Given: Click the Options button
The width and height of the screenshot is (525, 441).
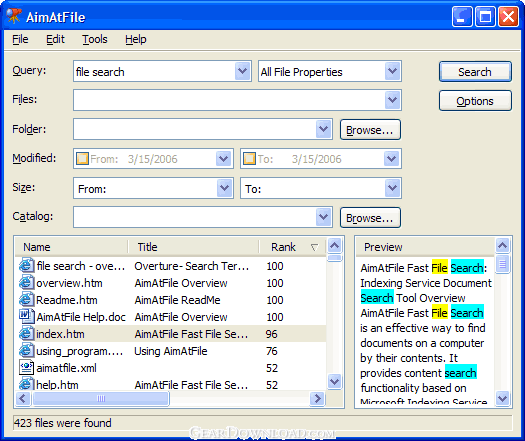Looking at the screenshot, I should [x=475, y=100].
